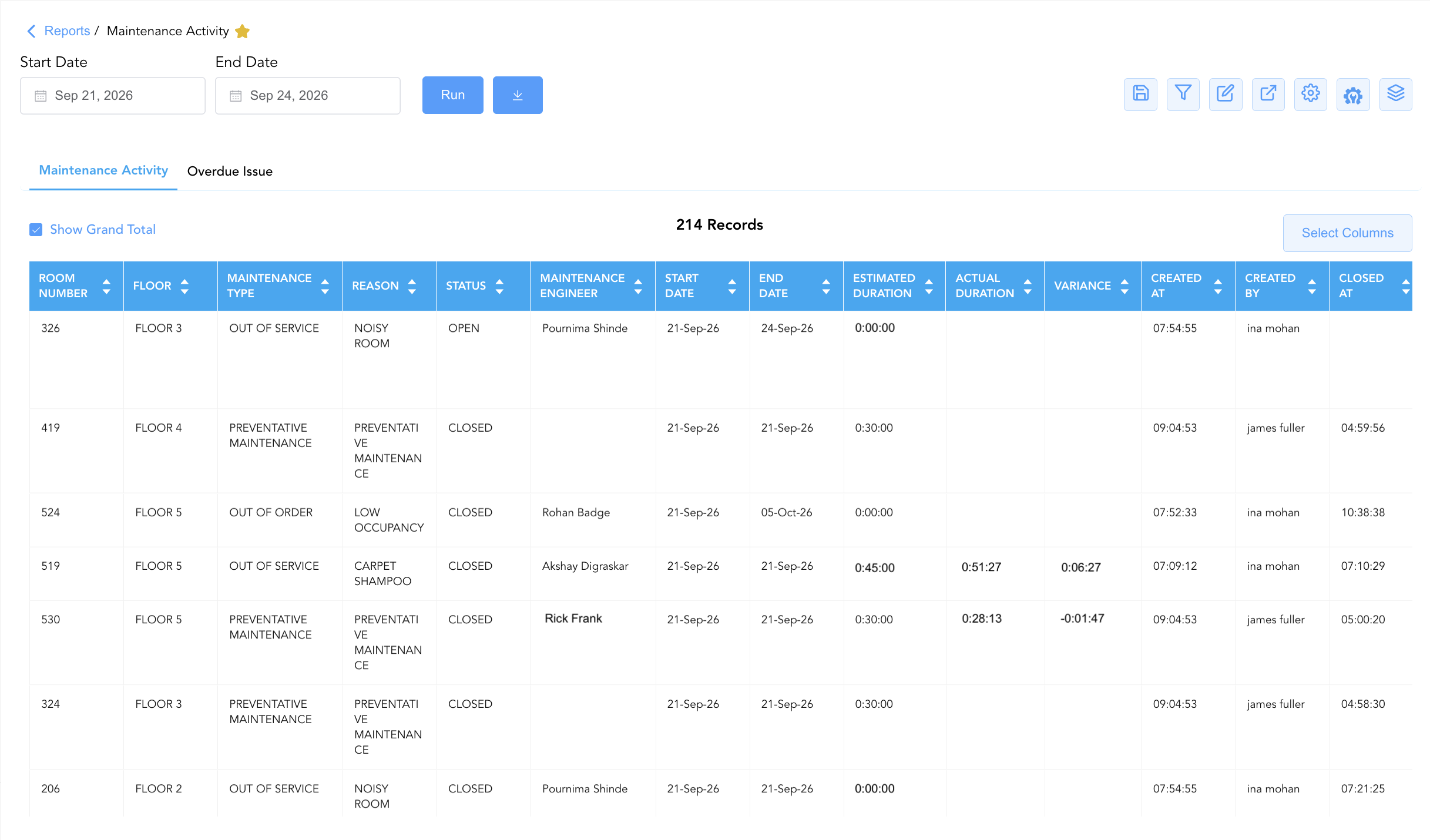Select the Maintenance Activity tab
The image size is (1430, 840).
click(x=103, y=170)
